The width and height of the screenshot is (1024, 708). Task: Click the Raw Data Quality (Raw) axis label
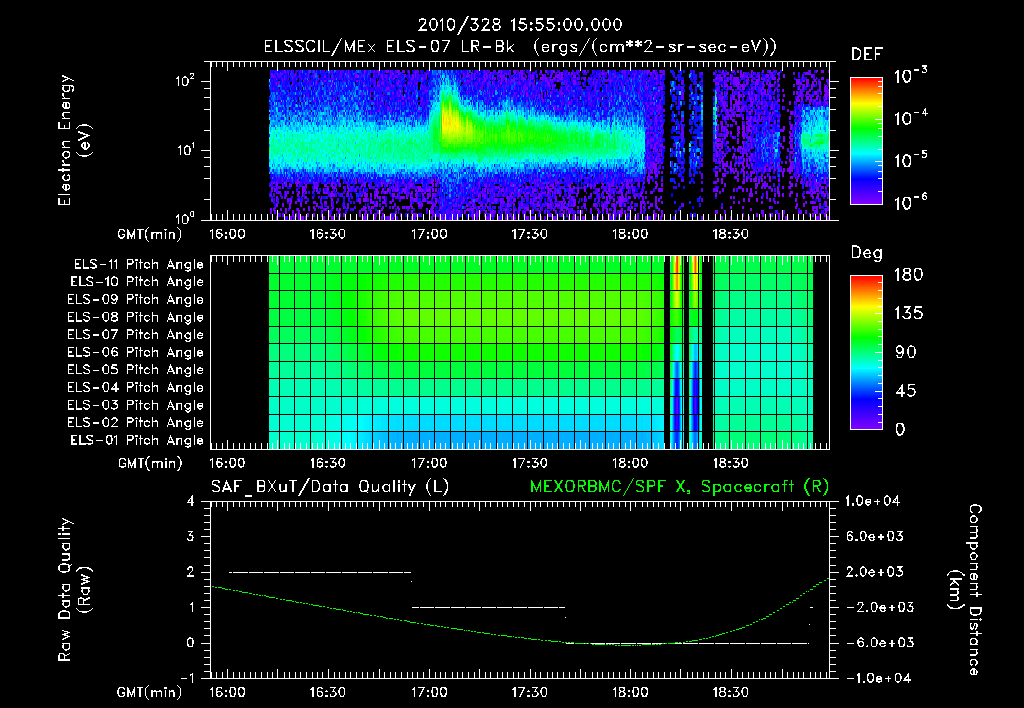(74, 589)
